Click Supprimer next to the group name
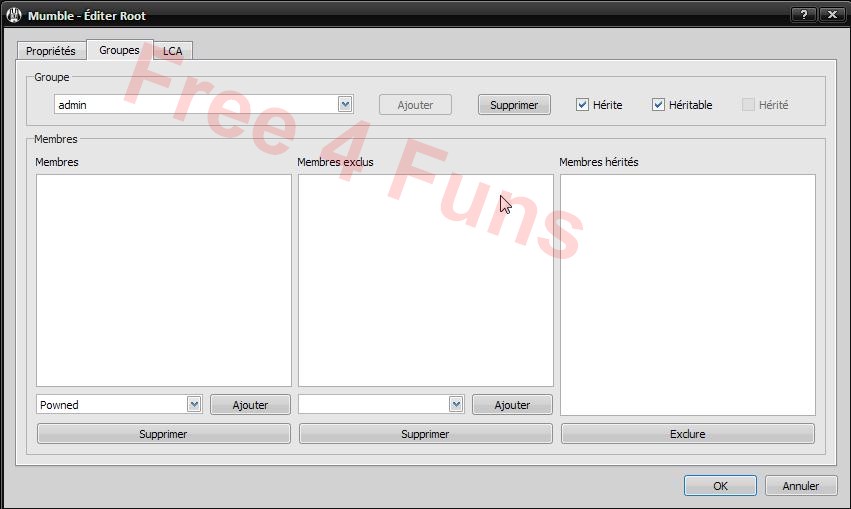The image size is (851, 509). pos(514,105)
